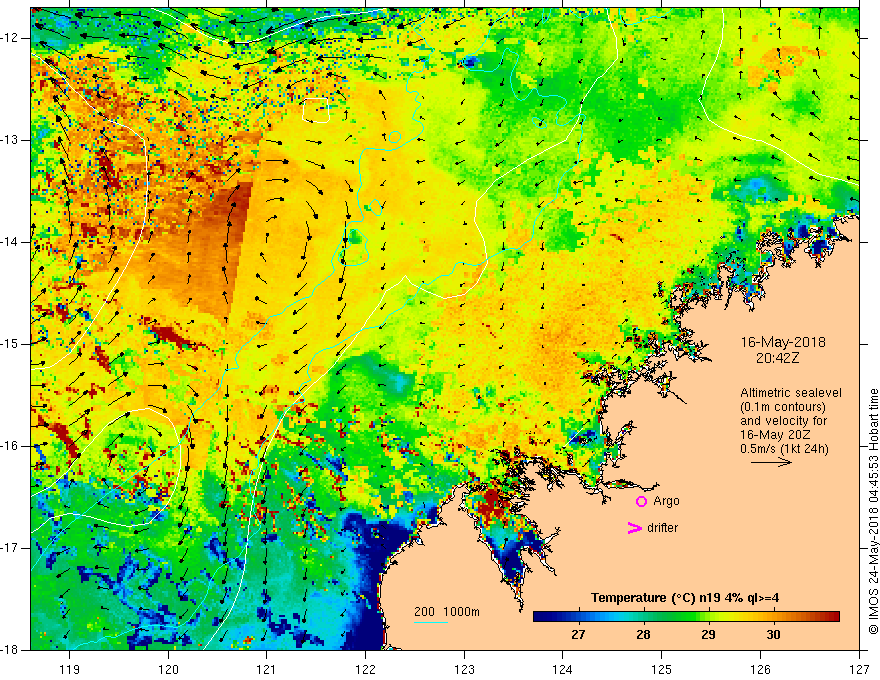The height and width of the screenshot is (680, 880).
Task: Click the 'Temperature (°C) n19 4% ql>=4' title
Action: (x=685, y=598)
